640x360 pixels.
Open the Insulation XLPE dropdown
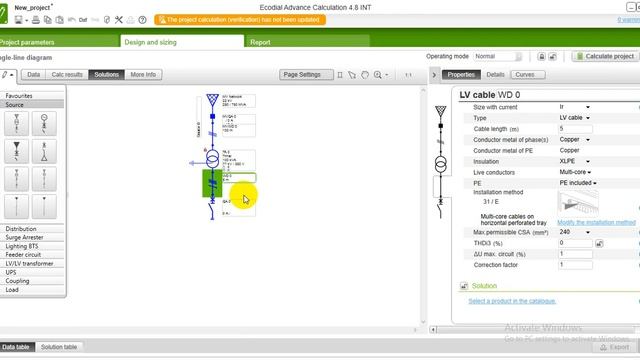pos(588,161)
